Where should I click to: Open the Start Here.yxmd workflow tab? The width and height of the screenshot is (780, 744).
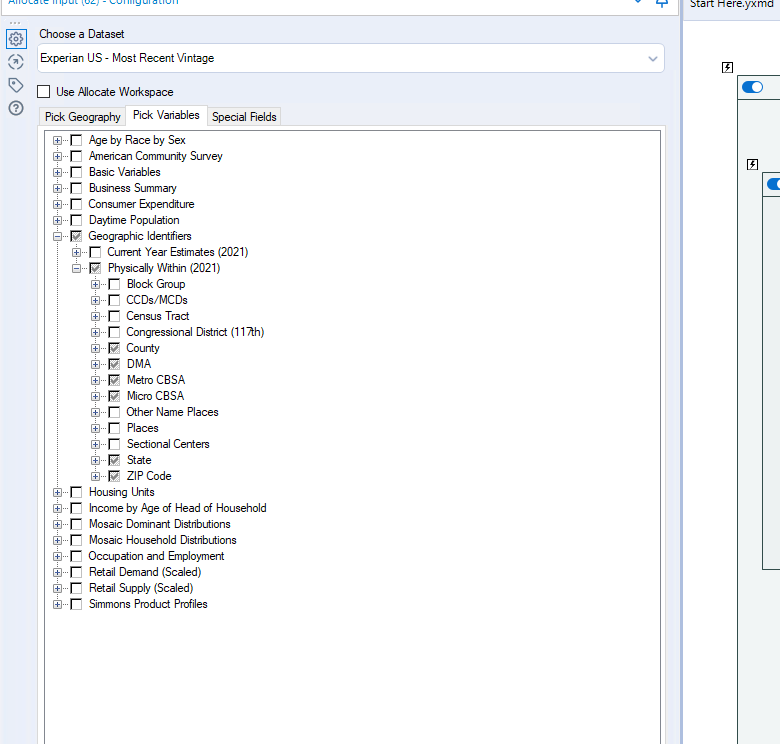(731, 4)
